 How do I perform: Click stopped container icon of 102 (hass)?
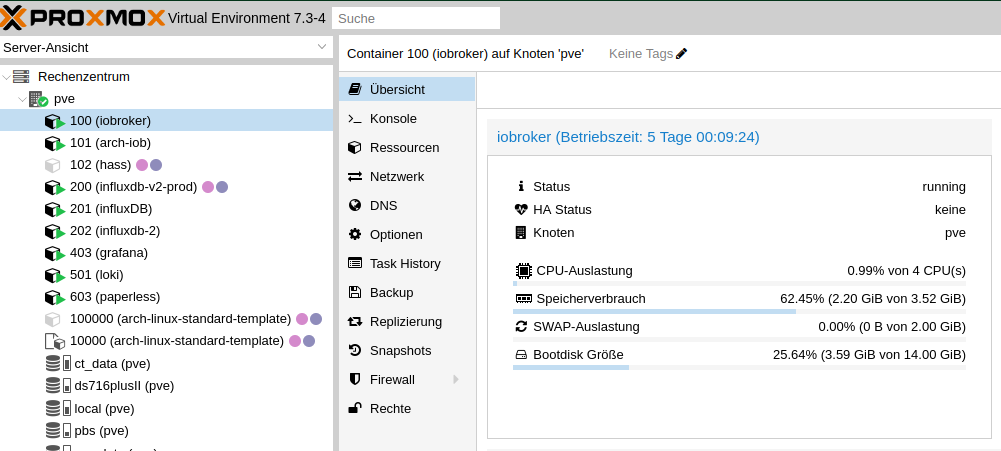tap(52, 165)
